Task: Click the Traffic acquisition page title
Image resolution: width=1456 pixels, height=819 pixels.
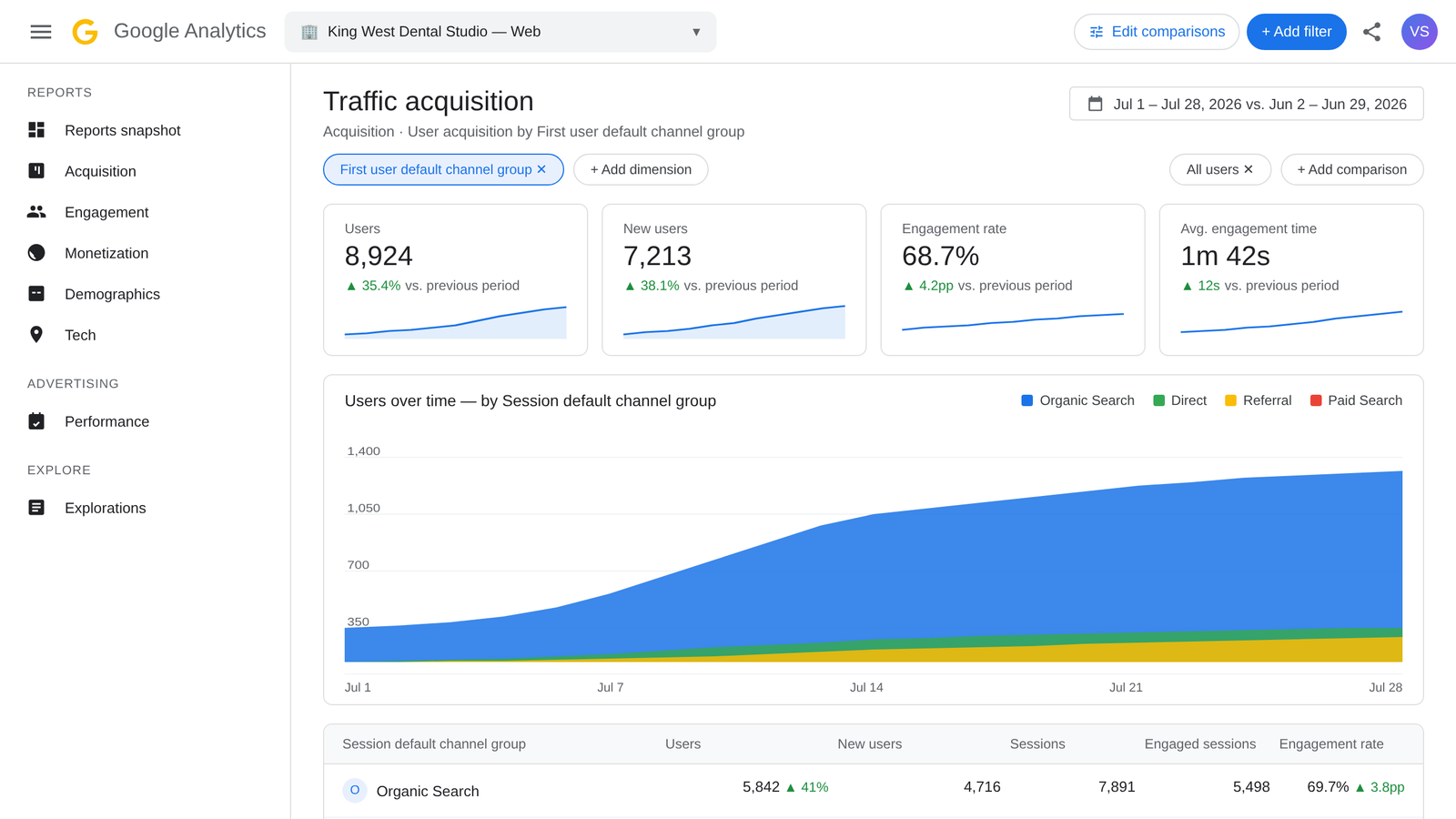Action: pos(429,101)
